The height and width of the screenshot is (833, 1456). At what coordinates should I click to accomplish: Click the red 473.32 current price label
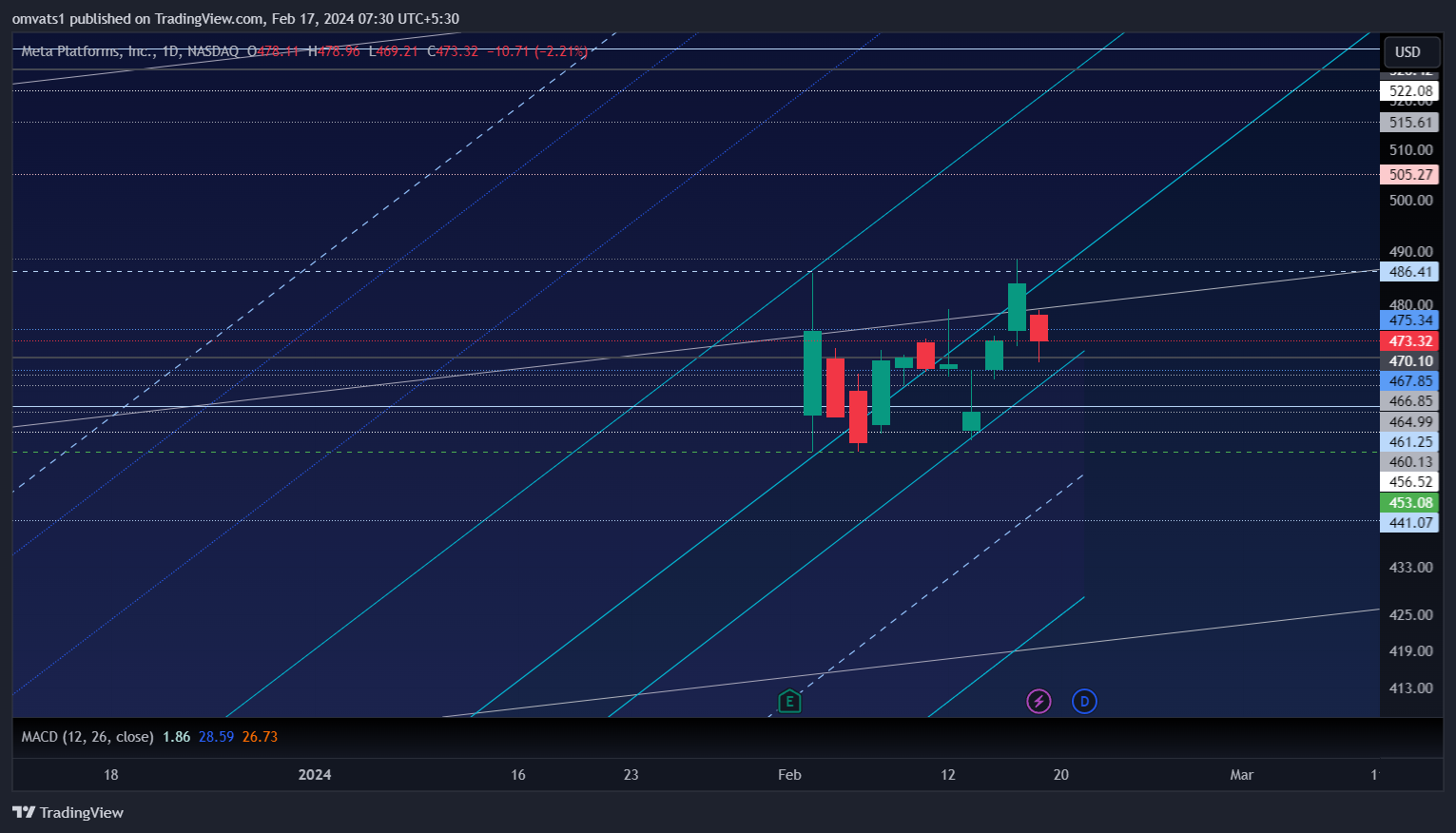[x=1410, y=341]
